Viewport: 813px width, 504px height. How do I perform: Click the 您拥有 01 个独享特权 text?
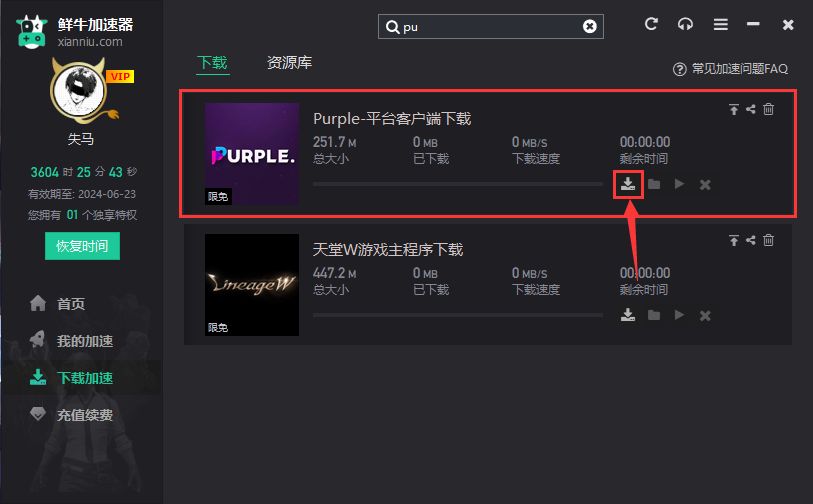click(x=82, y=215)
